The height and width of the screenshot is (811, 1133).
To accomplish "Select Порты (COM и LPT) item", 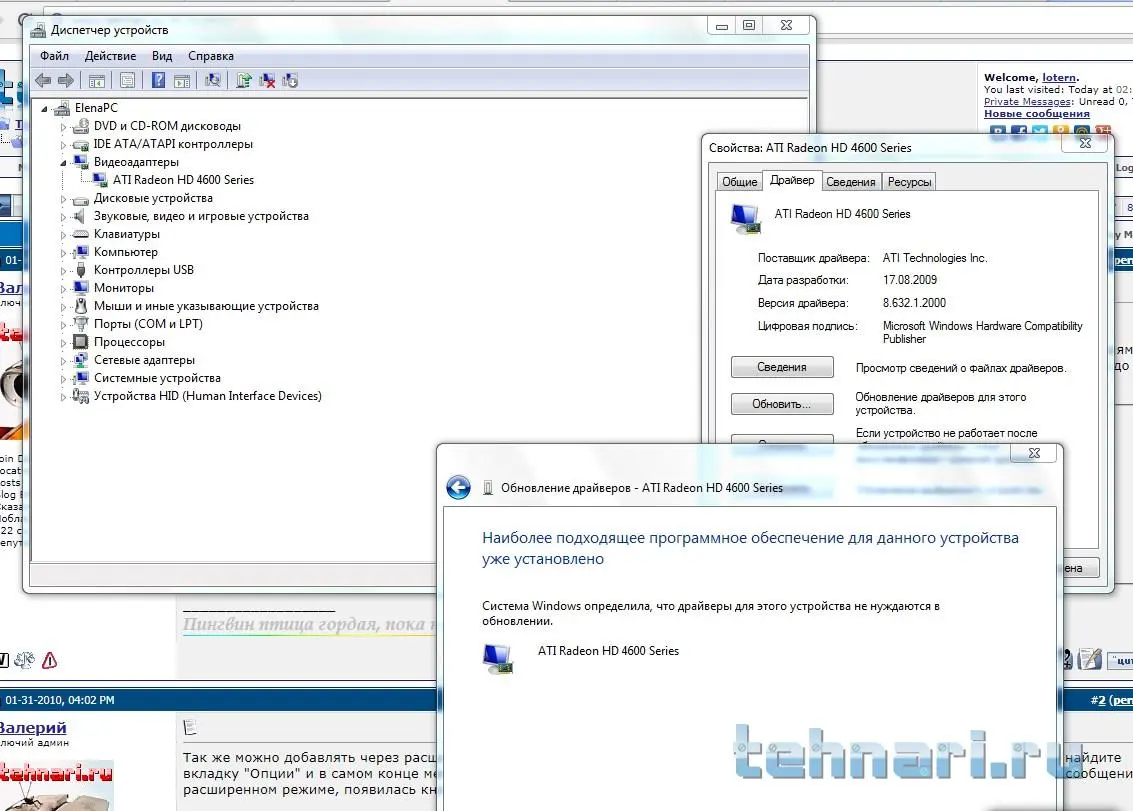I will [148, 324].
